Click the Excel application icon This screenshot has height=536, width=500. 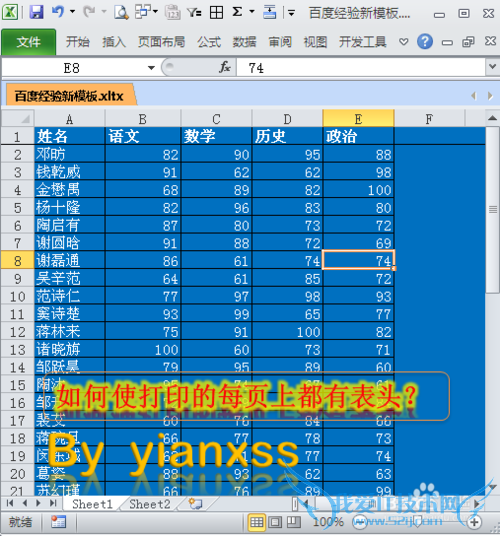pos(10,12)
